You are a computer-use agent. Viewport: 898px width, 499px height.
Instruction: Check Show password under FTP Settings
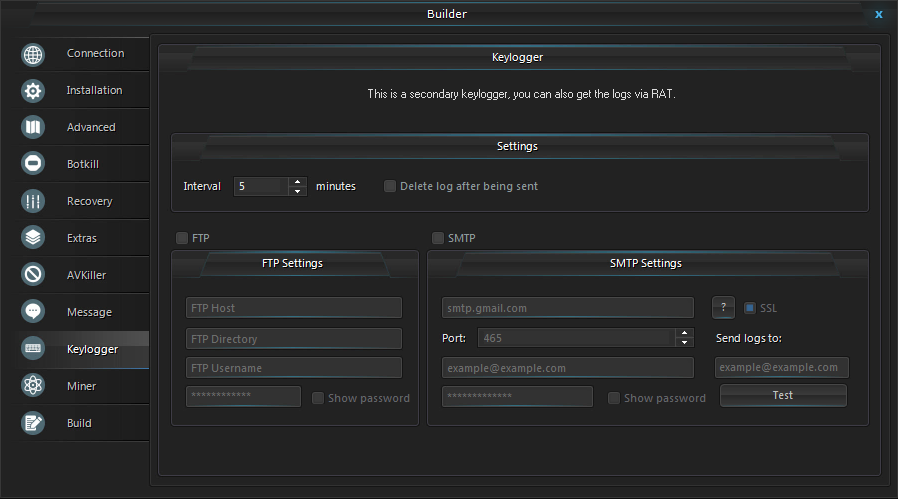point(318,398)
